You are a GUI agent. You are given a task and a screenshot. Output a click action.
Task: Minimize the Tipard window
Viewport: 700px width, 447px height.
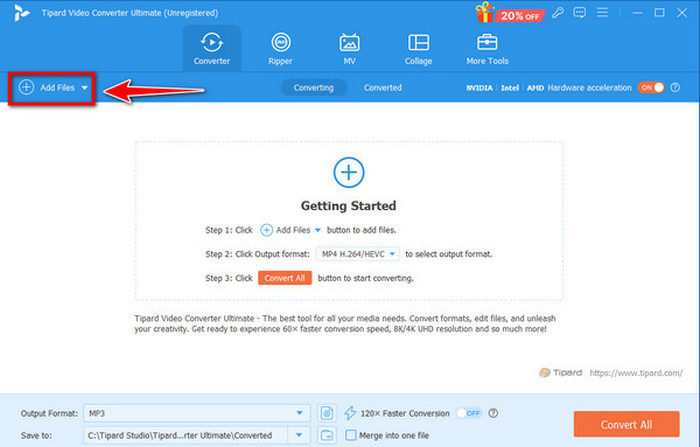(x=638, y=13)
